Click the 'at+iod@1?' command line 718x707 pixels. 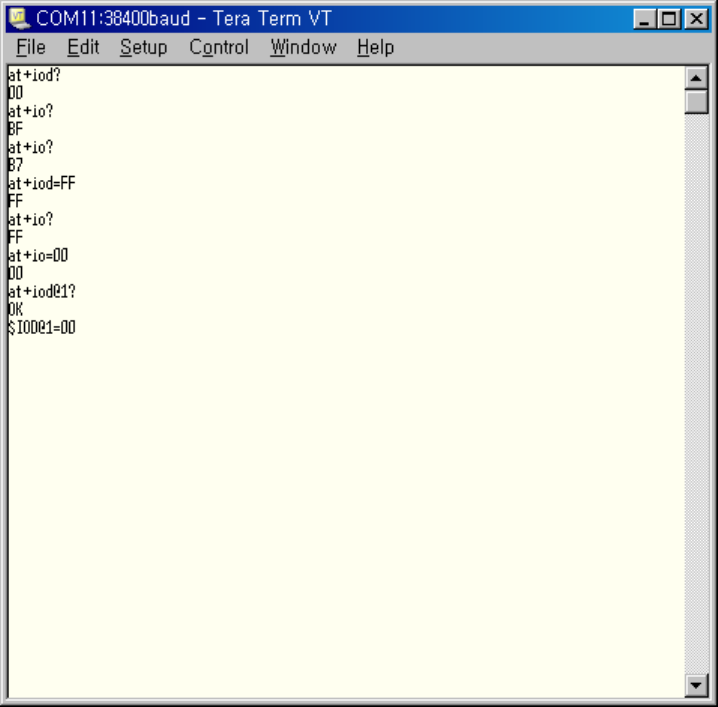pos(42,292)
